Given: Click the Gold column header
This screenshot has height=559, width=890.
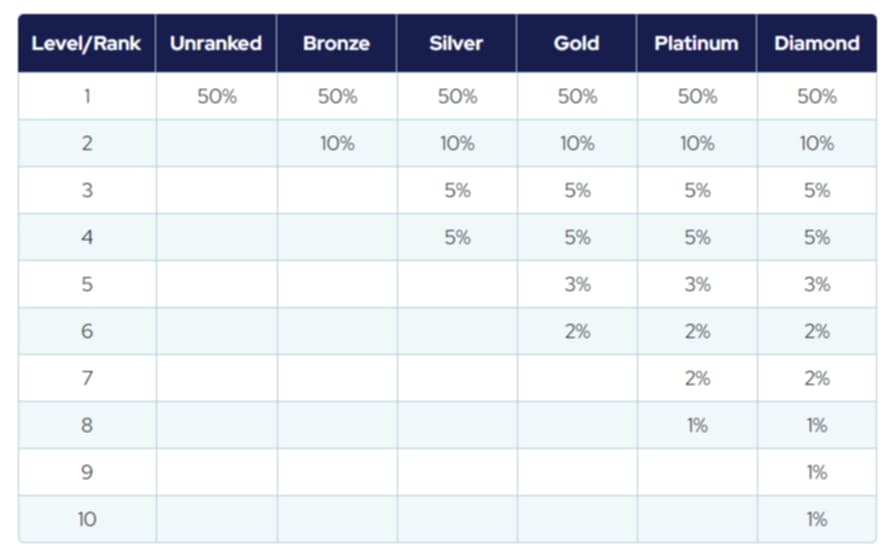Looking at the screenshot, I should (577, 43).
